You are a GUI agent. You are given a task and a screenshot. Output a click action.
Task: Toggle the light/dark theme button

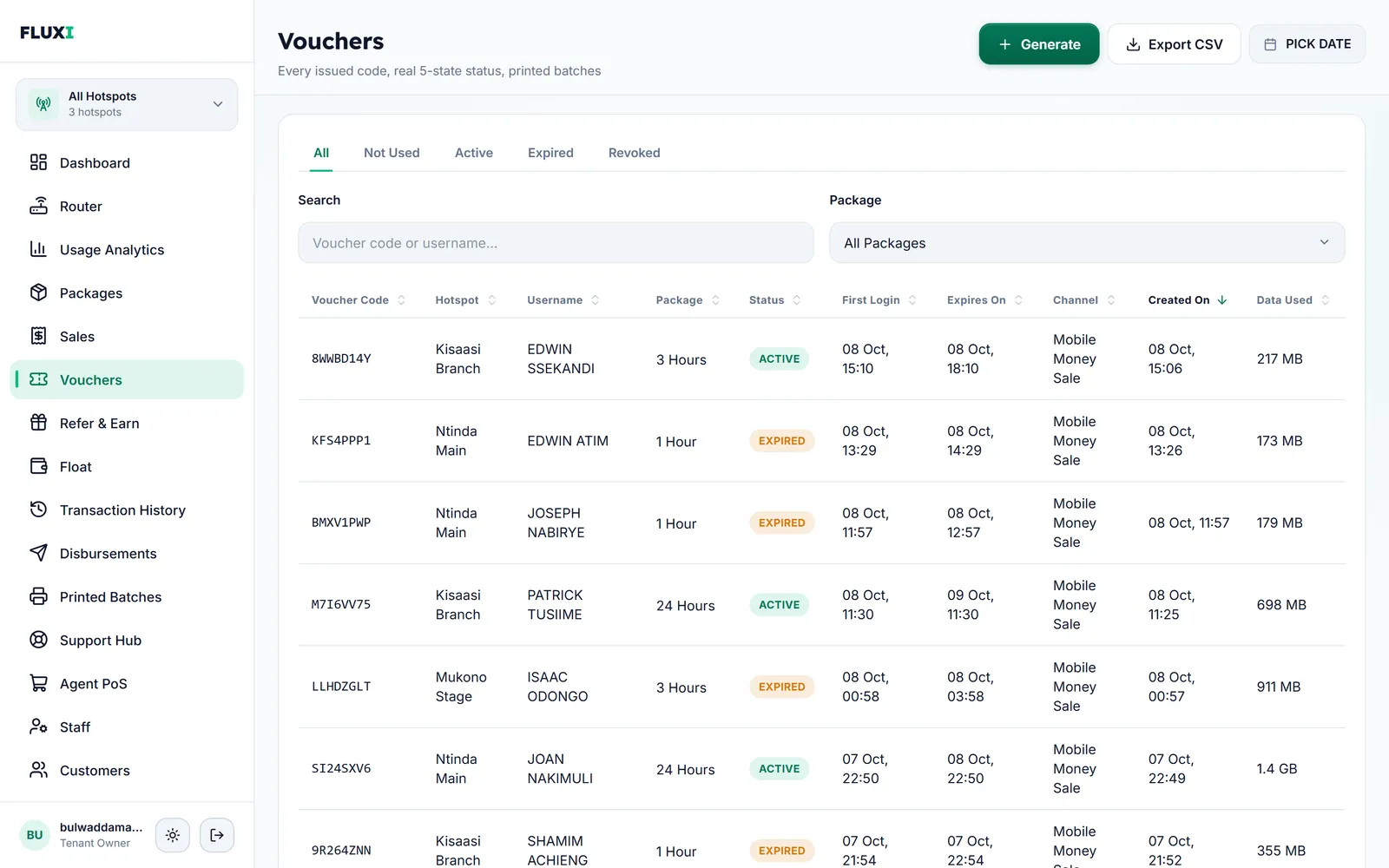tap(173, 835)
